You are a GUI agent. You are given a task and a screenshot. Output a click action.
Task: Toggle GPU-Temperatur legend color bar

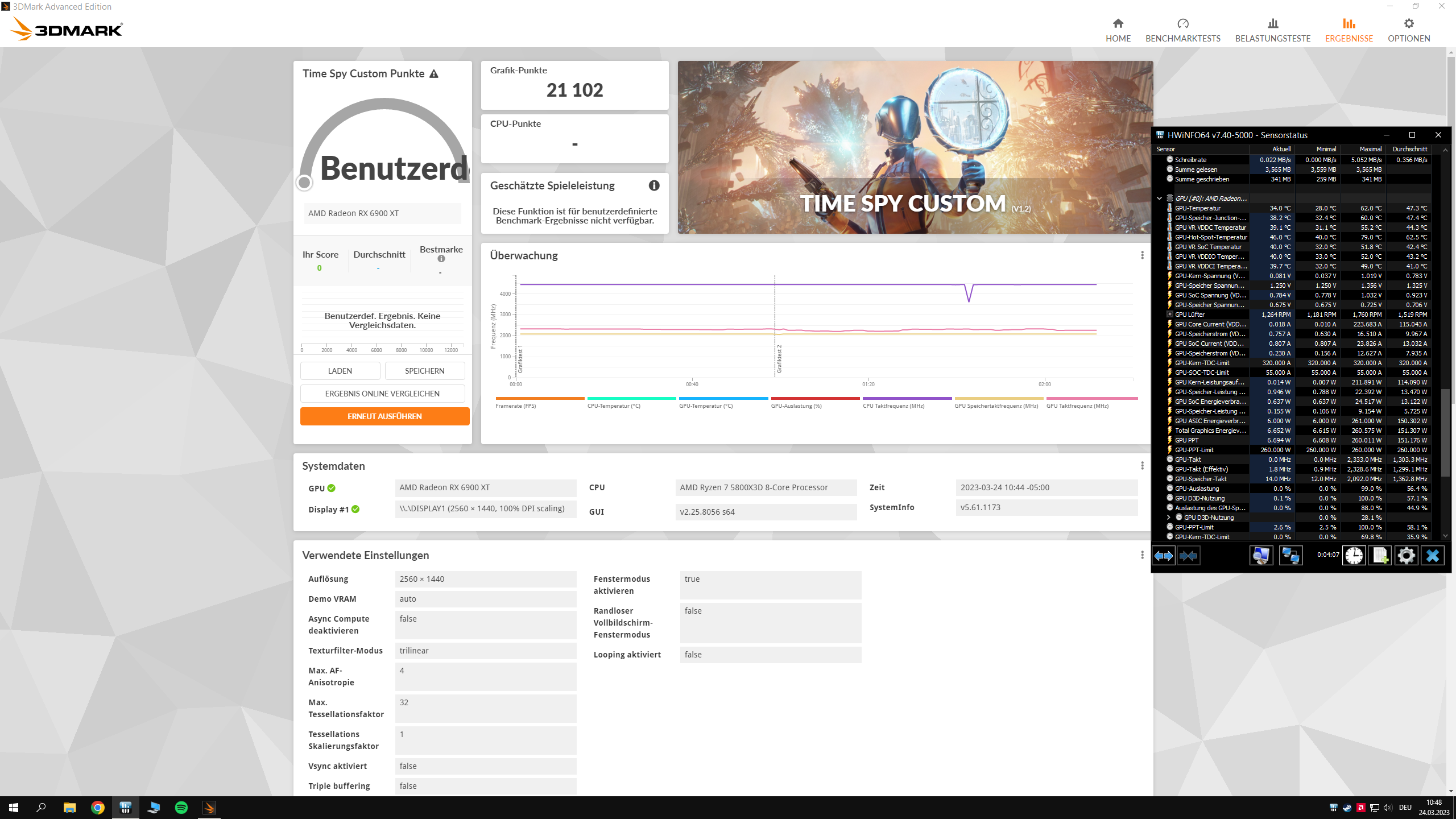tap(723, 399)
